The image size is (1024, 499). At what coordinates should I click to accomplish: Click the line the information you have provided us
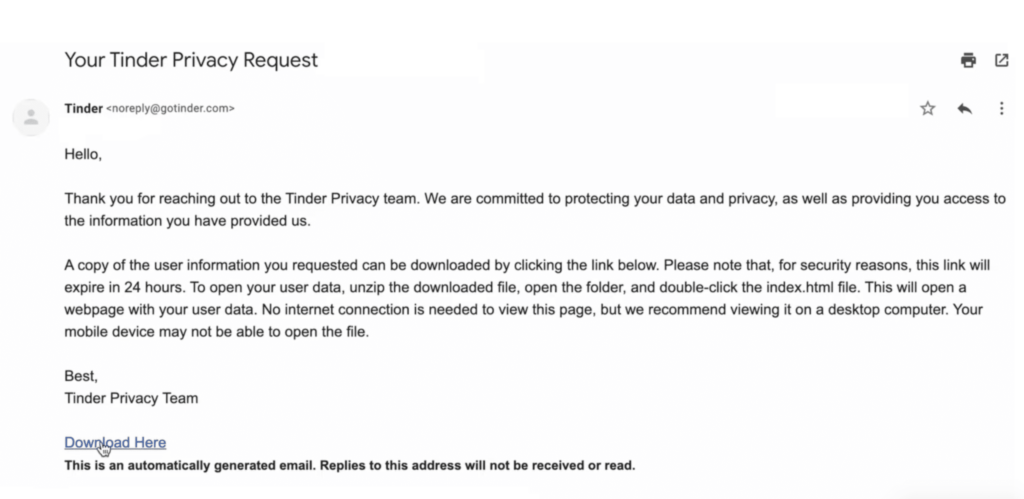point(188,221)
